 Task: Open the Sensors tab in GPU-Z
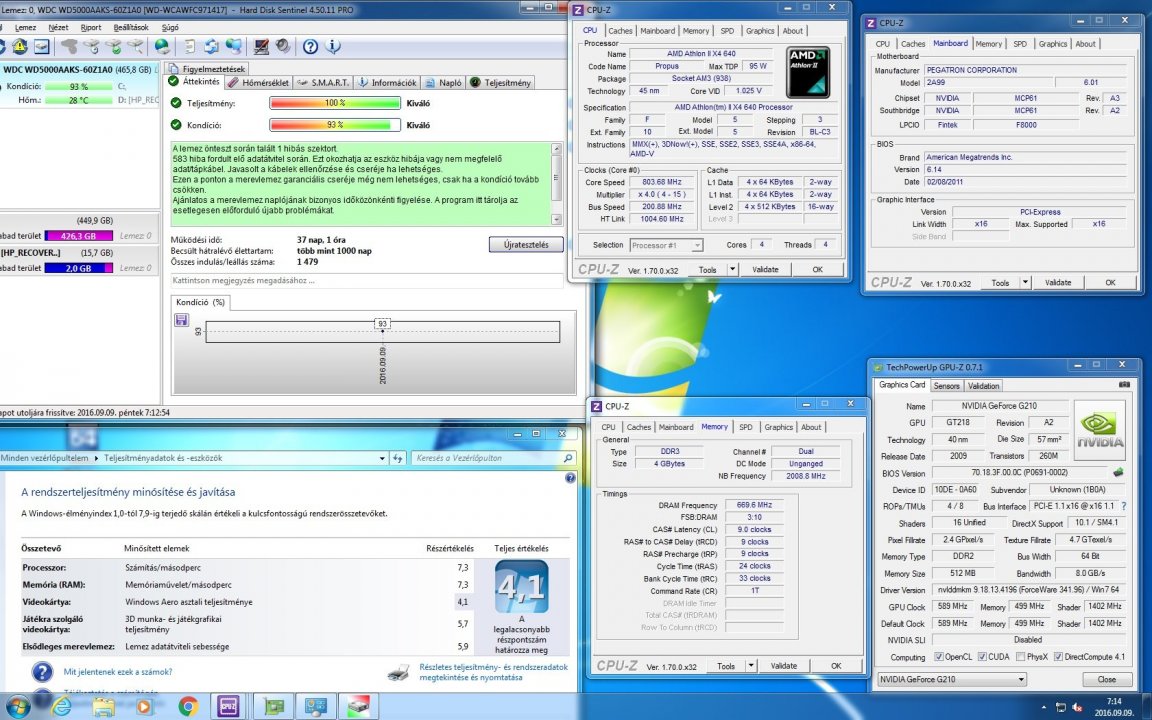click(x=946, y=385)
